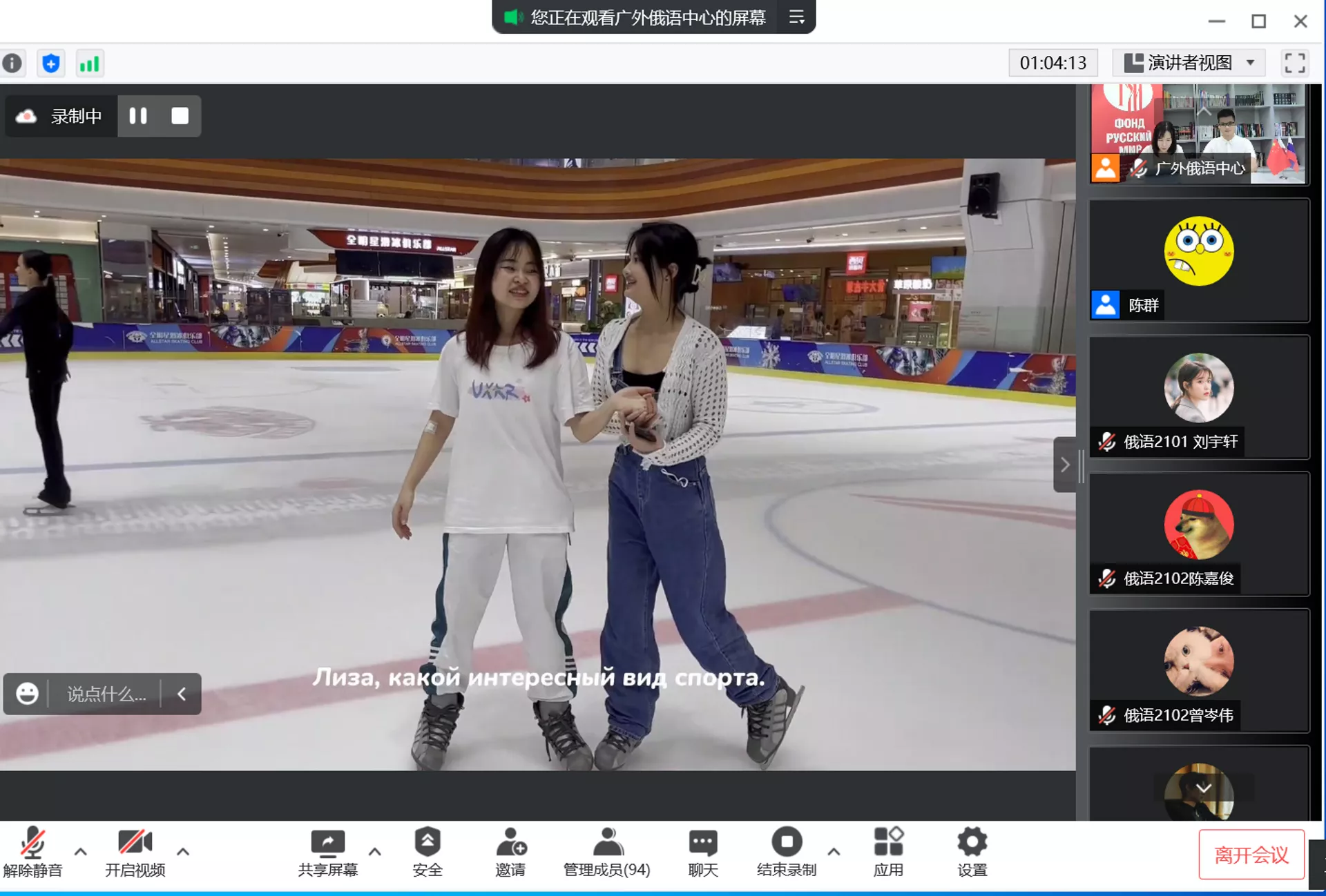Collapse the quick chat bar arrow
Viewport: 1326px width, 896px height.
[x=182, y=694]
